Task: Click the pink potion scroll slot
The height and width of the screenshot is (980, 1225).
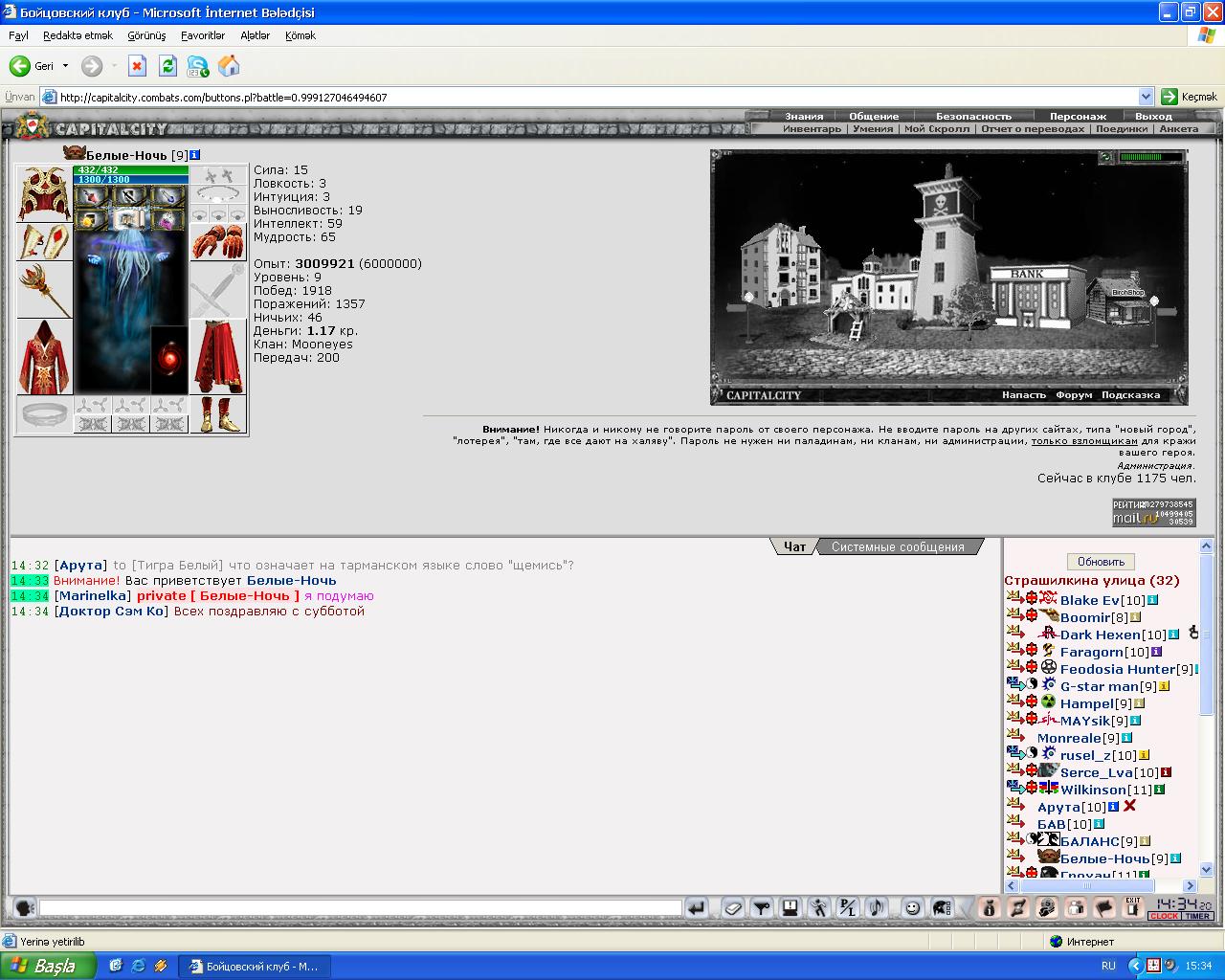Action: pyautogui.click(x=167, y=219)
